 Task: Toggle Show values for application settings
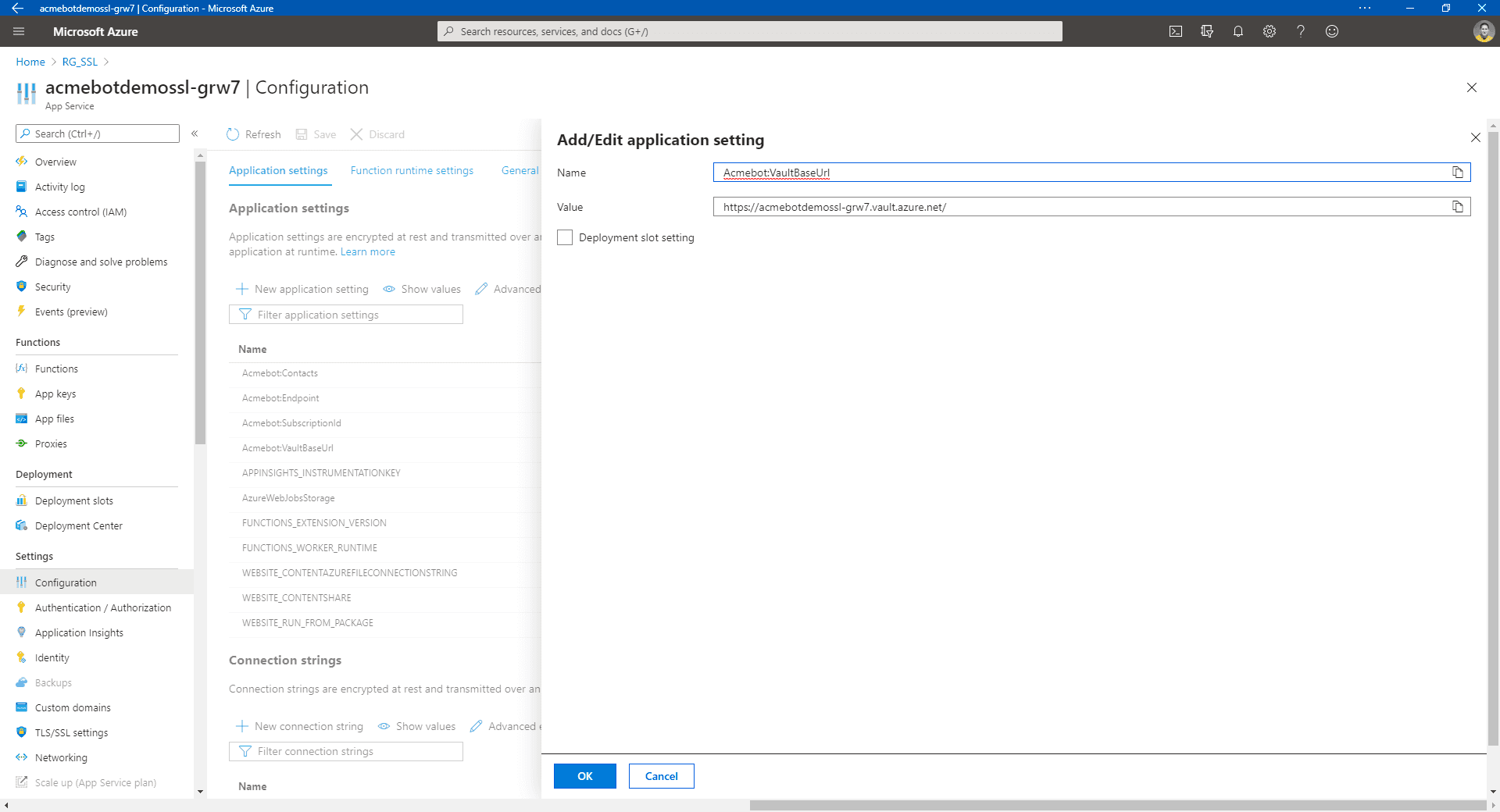coord(422,289)
